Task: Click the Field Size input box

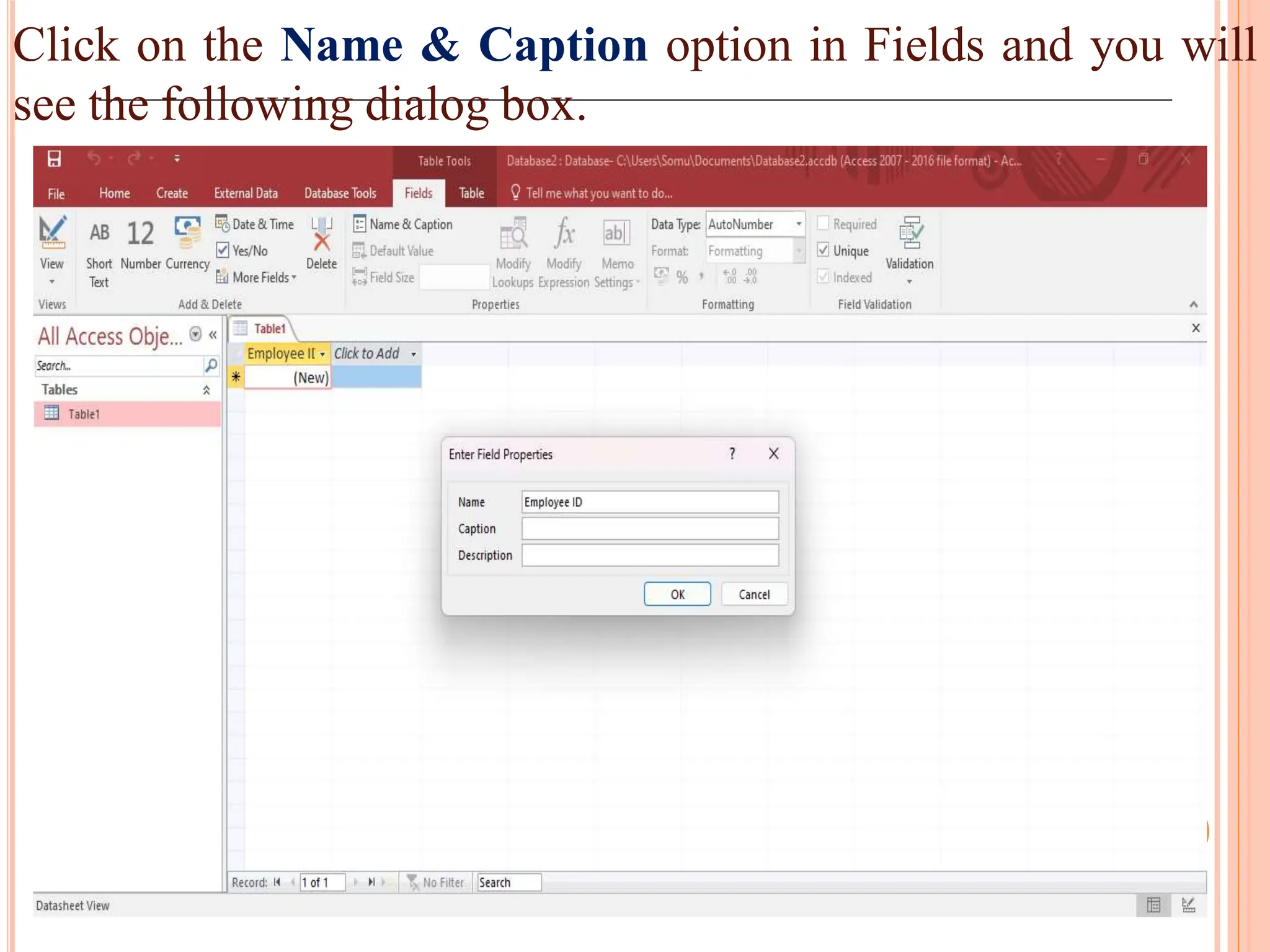Action: (x=454, y=277)
